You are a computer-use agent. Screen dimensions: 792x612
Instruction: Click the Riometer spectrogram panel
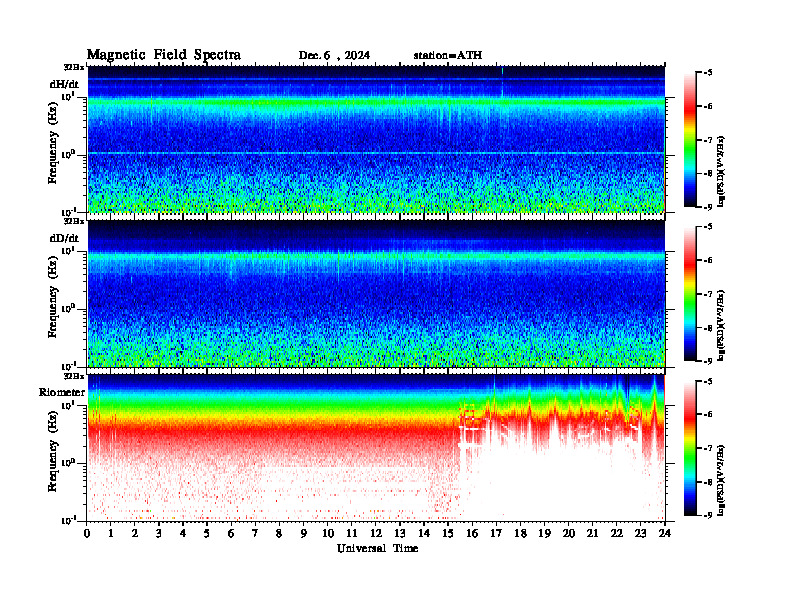pos(376,448)
